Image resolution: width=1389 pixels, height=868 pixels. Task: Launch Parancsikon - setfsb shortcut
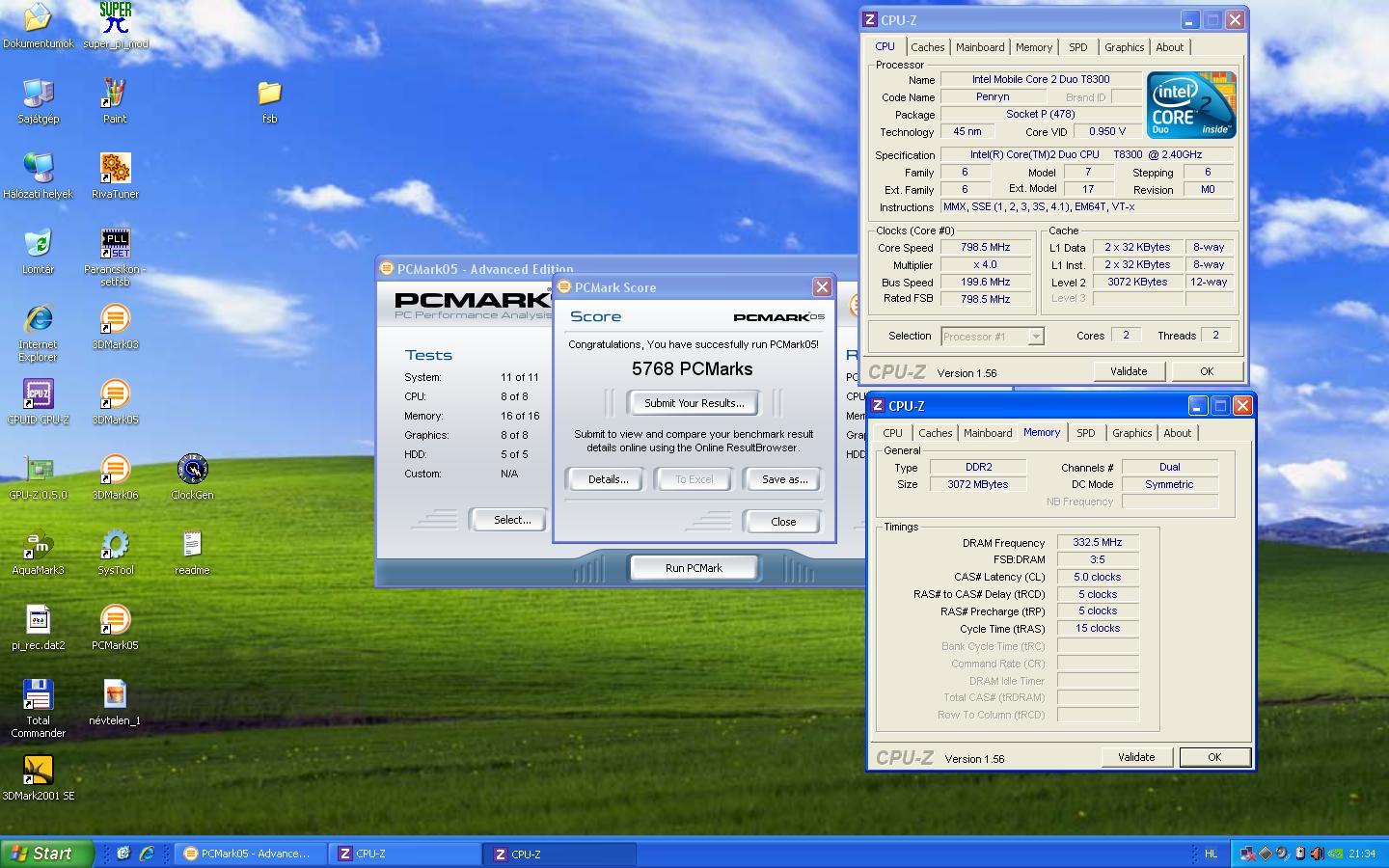point(115,257)
